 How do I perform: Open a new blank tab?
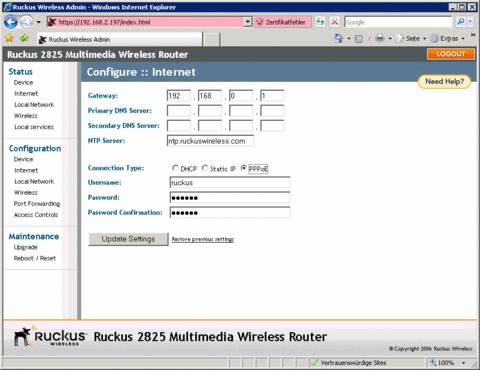211,39
